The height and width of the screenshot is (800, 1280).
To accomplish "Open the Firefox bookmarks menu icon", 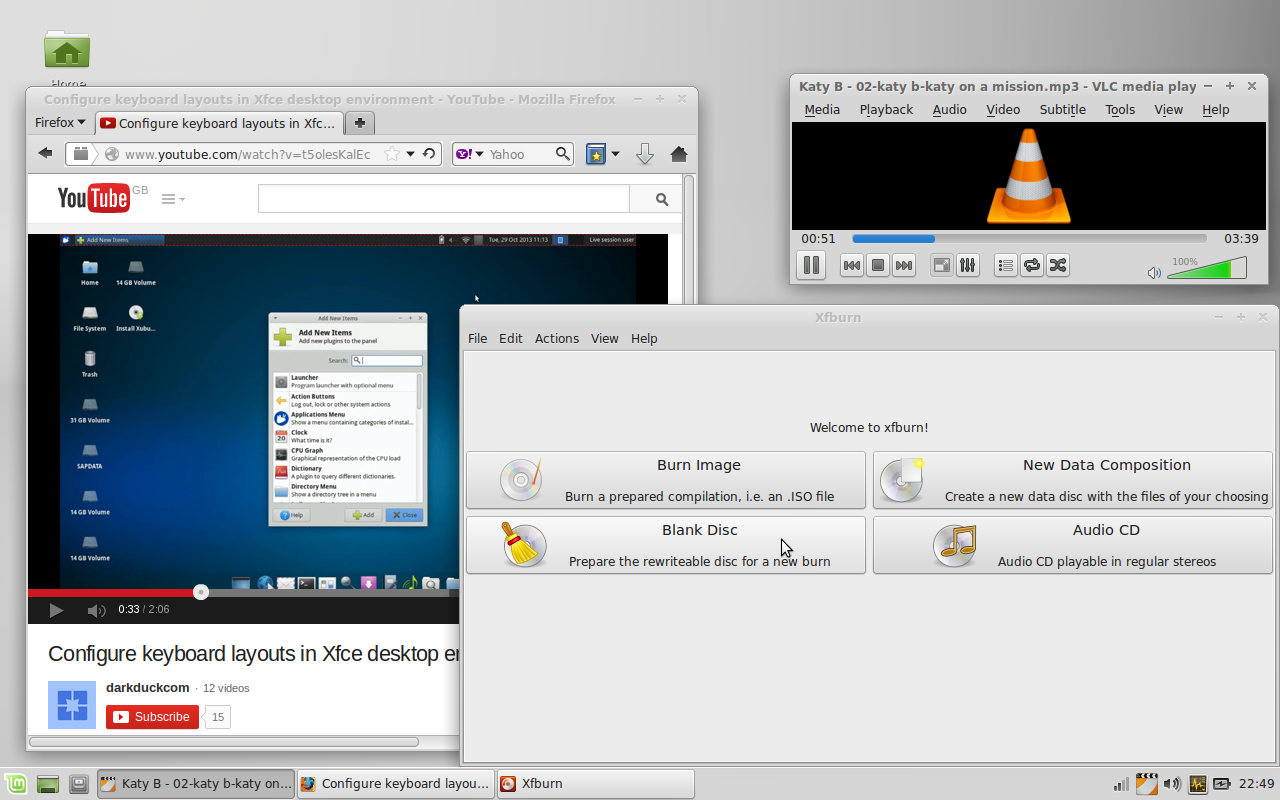I will click(596, 154).
